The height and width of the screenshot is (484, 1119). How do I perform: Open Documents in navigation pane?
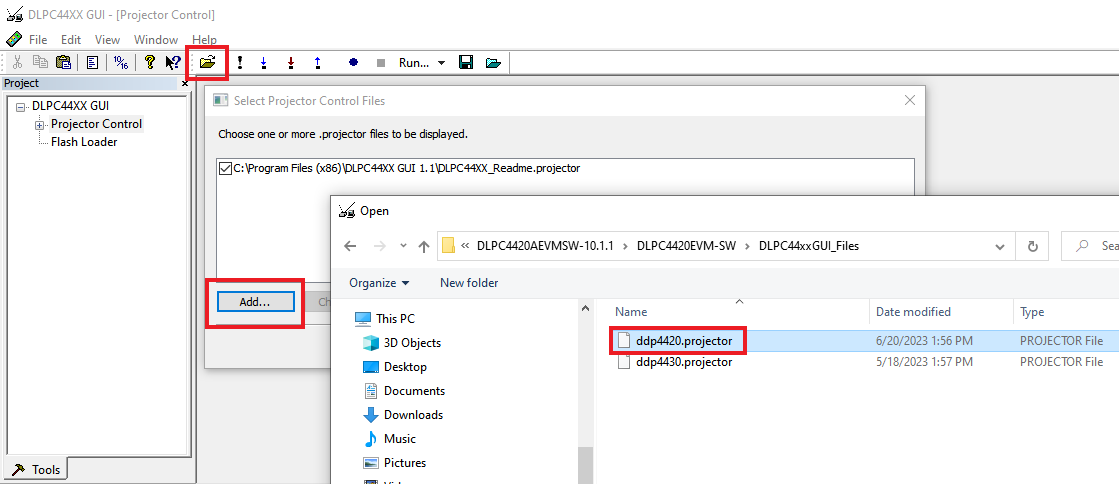tap(414, 390)
